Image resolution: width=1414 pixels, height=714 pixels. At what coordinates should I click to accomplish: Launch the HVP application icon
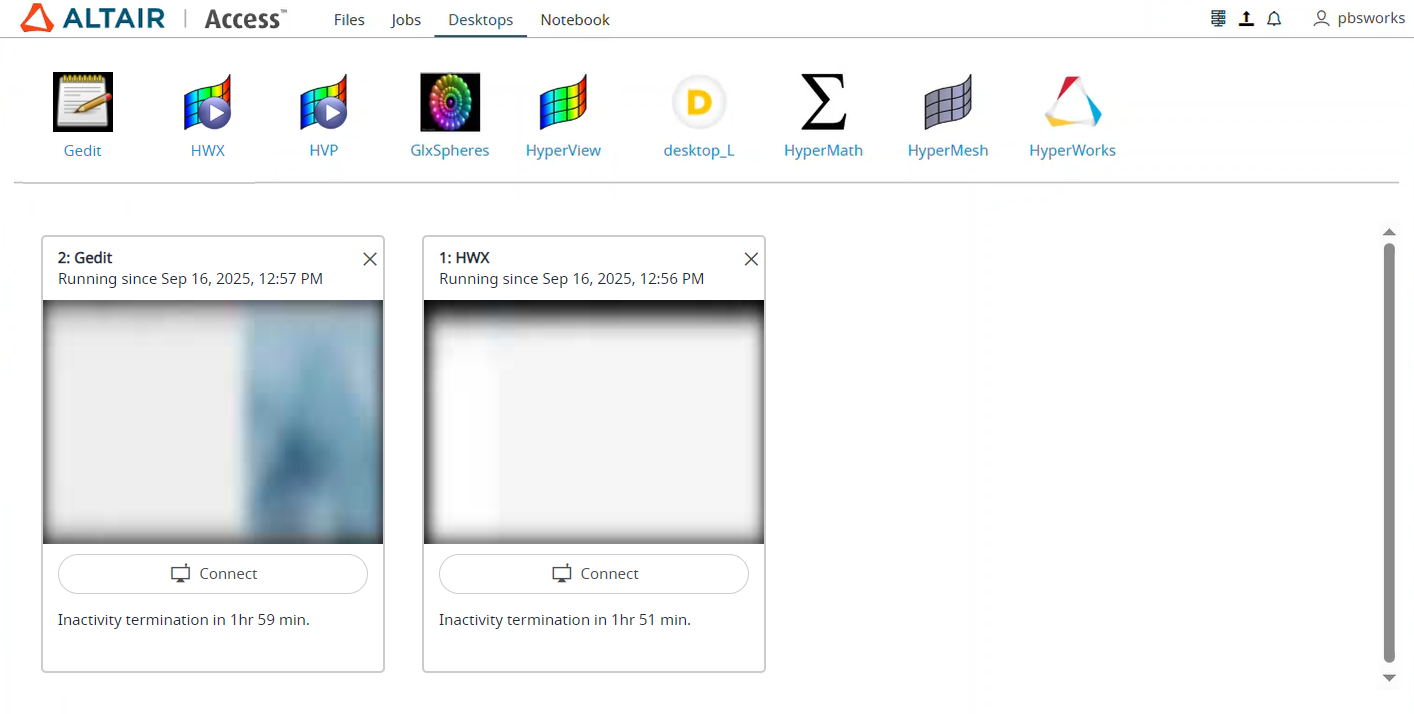324,102
